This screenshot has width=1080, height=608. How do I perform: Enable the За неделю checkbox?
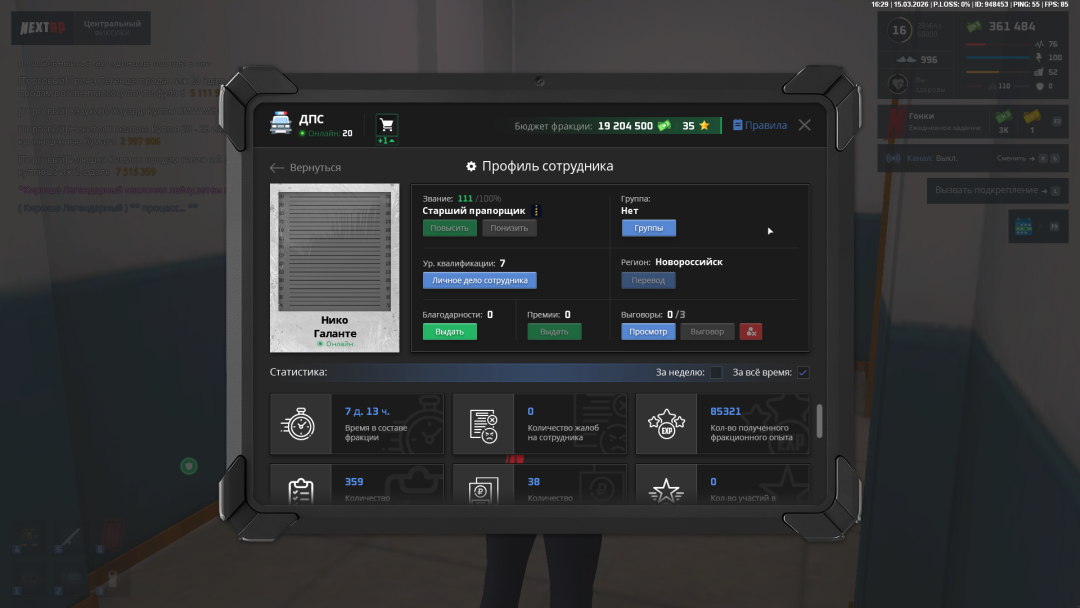point(716,373)
